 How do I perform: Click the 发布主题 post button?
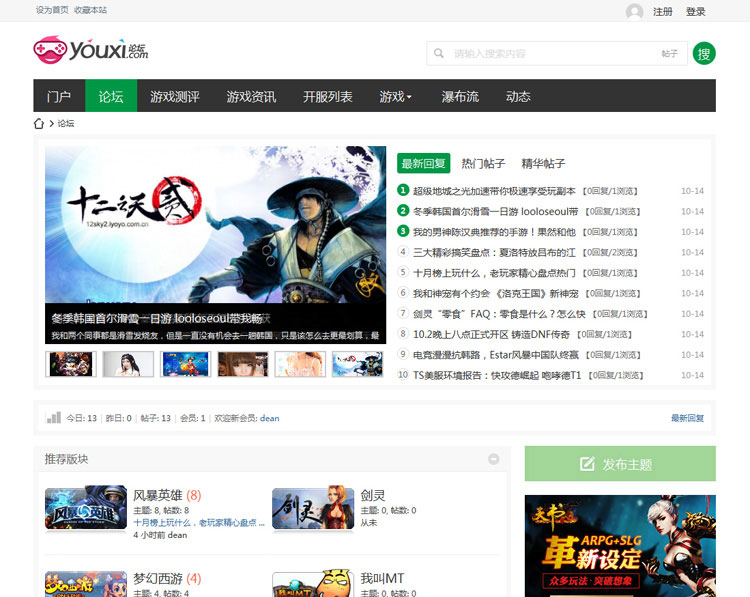[x=620, y=464]
